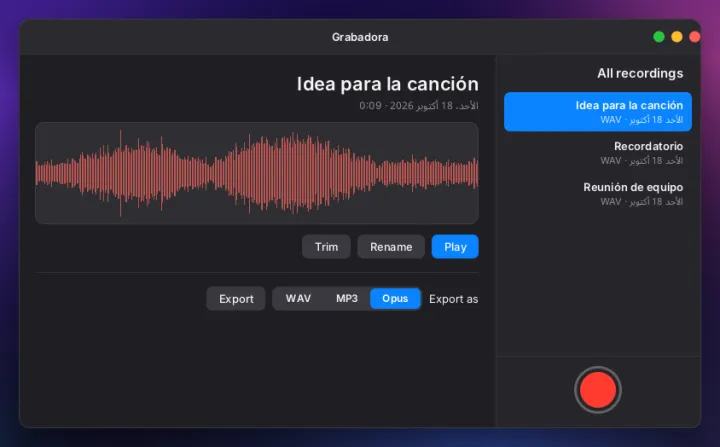This screenshot has width=720, height=447.
Task: Click inside the red waveform display
Action: click(257, 173)
